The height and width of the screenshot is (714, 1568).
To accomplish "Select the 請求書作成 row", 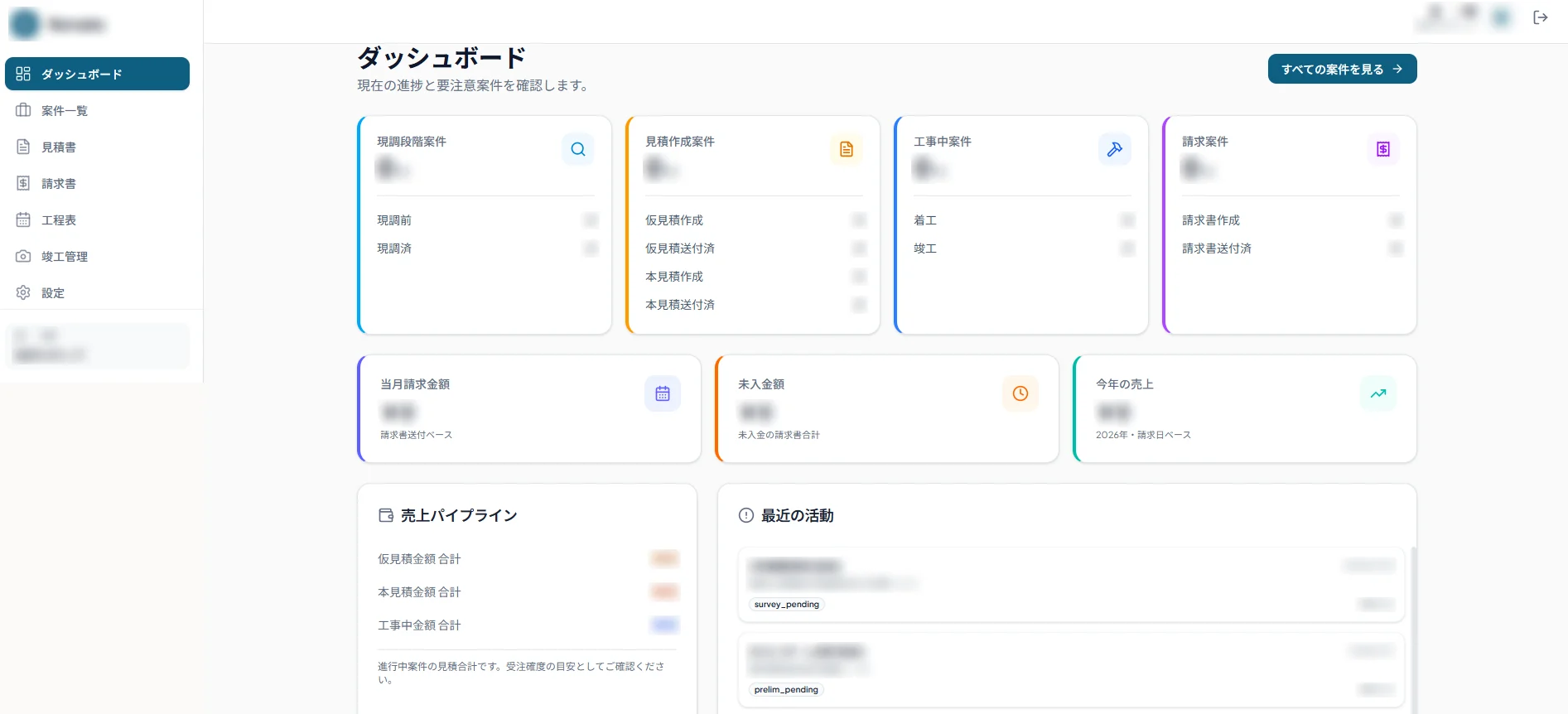I will click(x=1292, y=220).
